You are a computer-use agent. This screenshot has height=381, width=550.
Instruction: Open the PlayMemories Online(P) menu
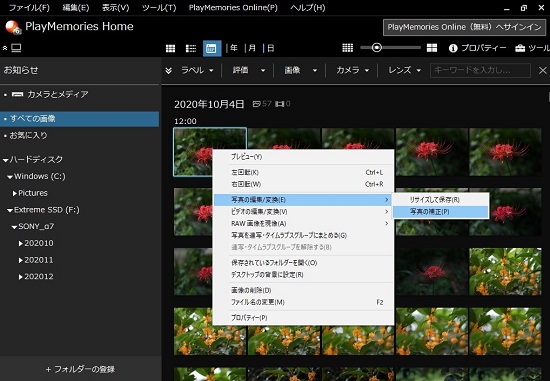tap(233, 8)
